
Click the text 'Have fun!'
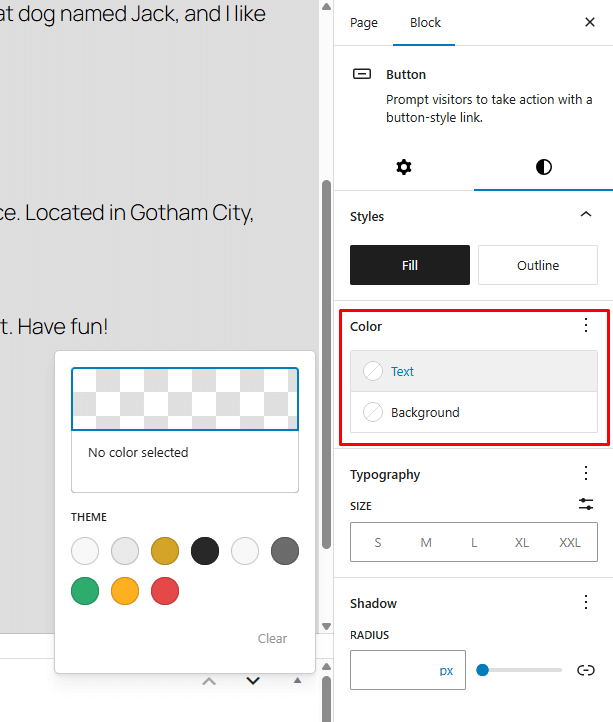click(x=63, y=326)
